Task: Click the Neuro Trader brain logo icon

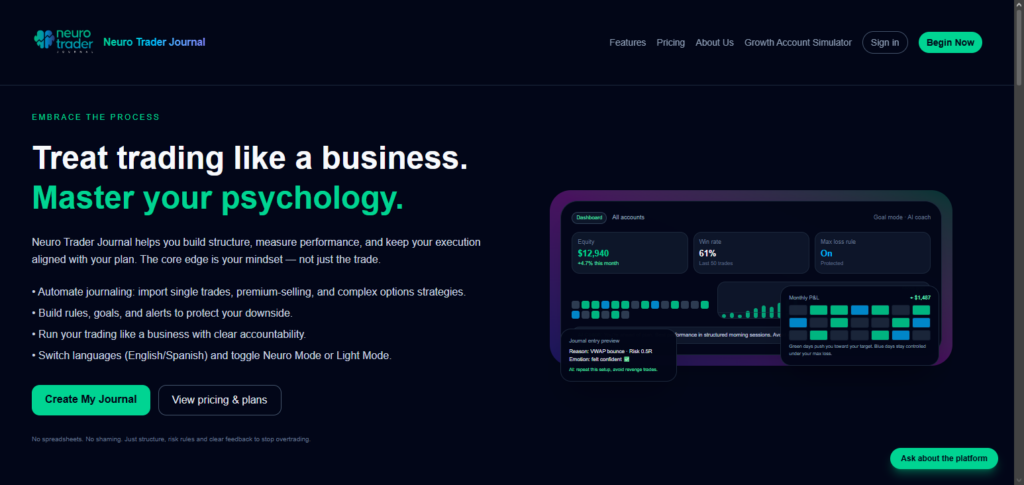Action: pos(63,40)
